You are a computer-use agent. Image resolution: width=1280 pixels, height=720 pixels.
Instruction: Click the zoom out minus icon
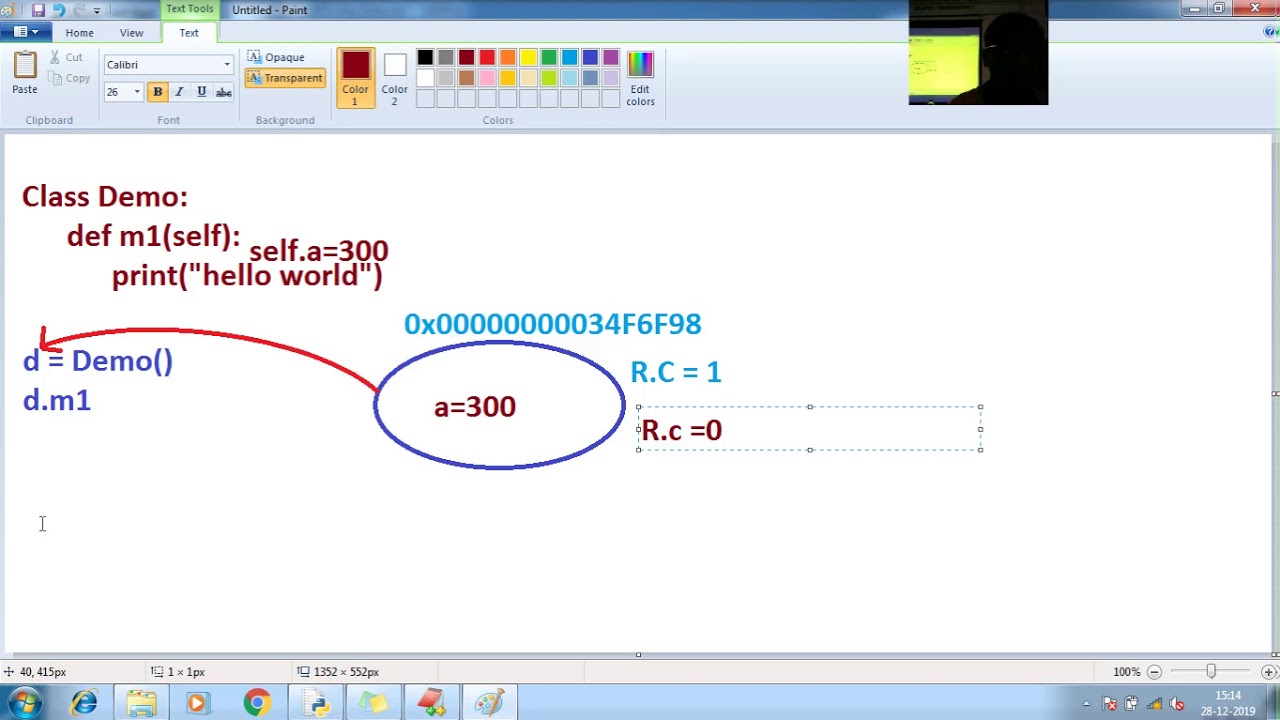1154,672
